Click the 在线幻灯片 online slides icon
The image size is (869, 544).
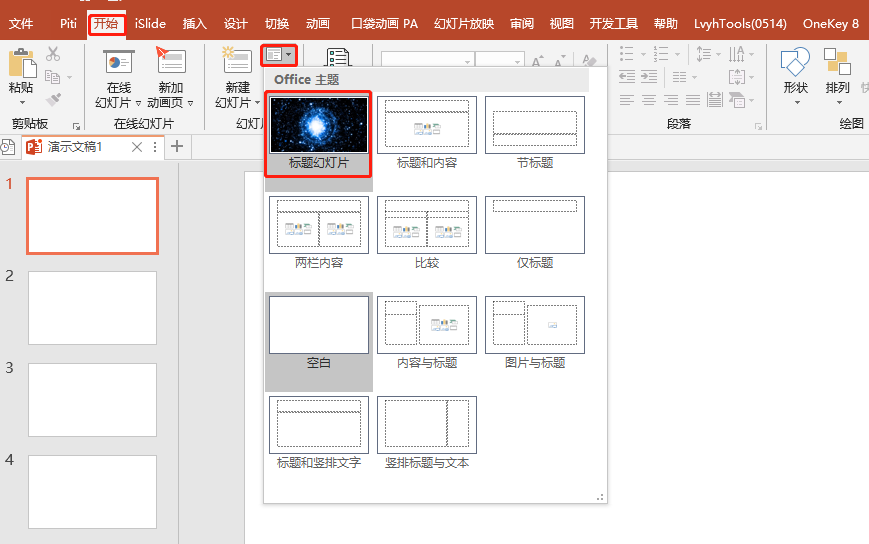coord(119,61)
